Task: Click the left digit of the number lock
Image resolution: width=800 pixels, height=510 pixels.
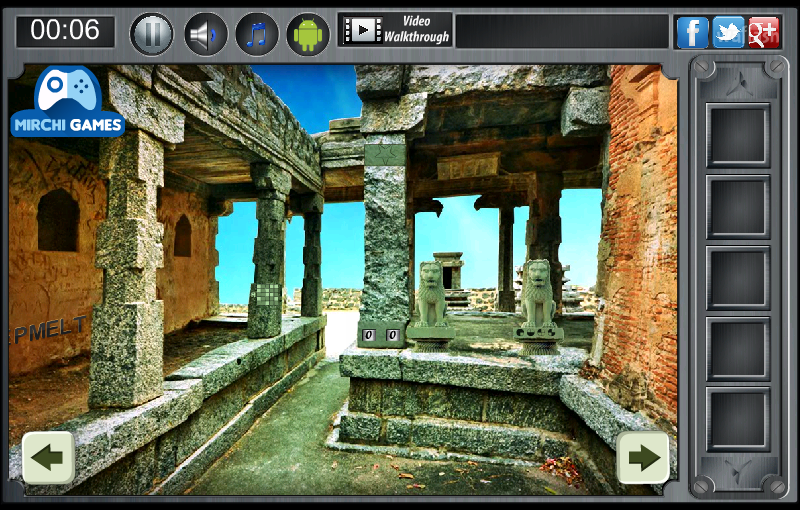Action: click(x=368, y=335)
